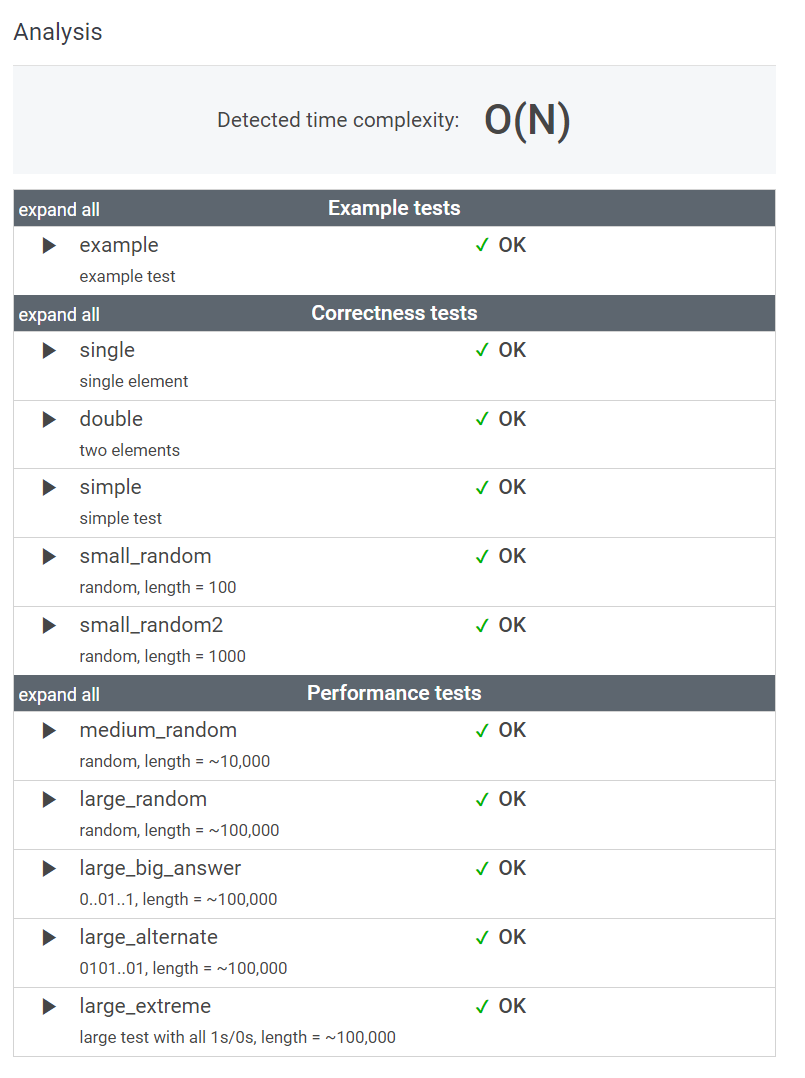Click expand all in Correctness tests header
The image size is (805, 1078).
click(x=59, y=315)
